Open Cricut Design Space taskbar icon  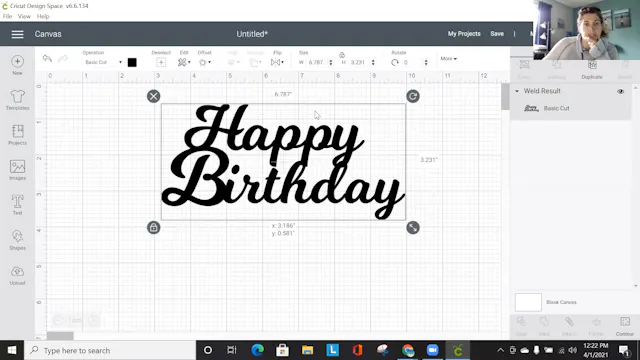[458, 350]
